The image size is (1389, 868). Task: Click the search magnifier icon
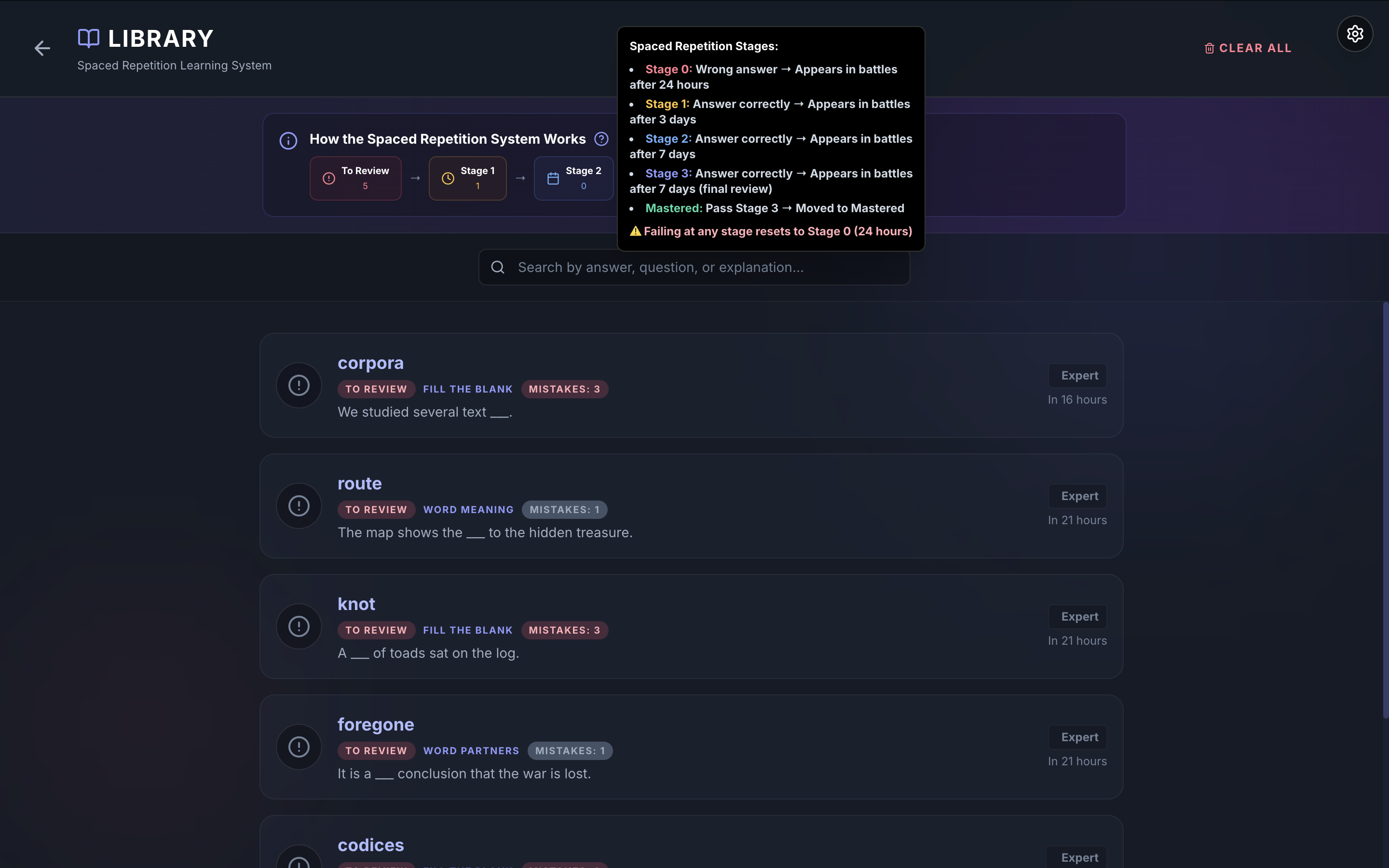pos(498,268)
